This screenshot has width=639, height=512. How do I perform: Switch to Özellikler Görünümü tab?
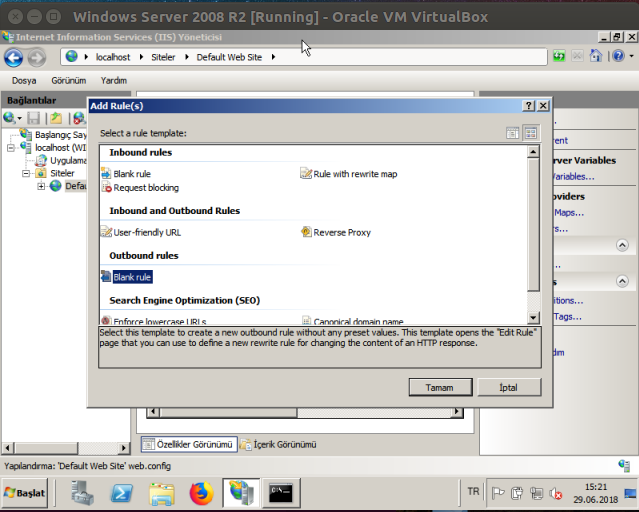tap(189, 444)
